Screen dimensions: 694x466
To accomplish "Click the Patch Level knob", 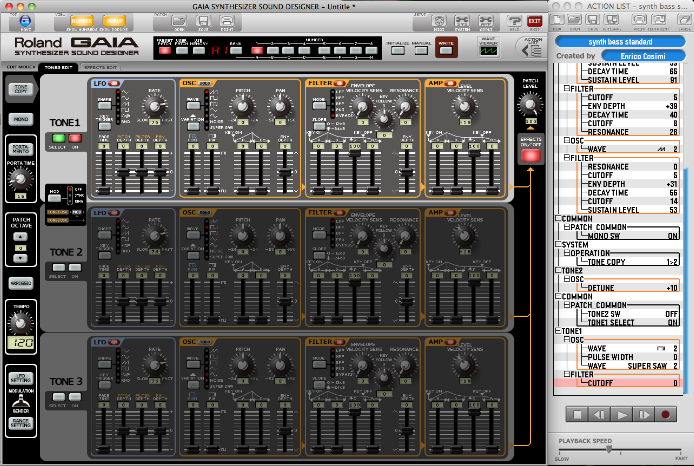I will pyautogui.click(x=530, y=104).
